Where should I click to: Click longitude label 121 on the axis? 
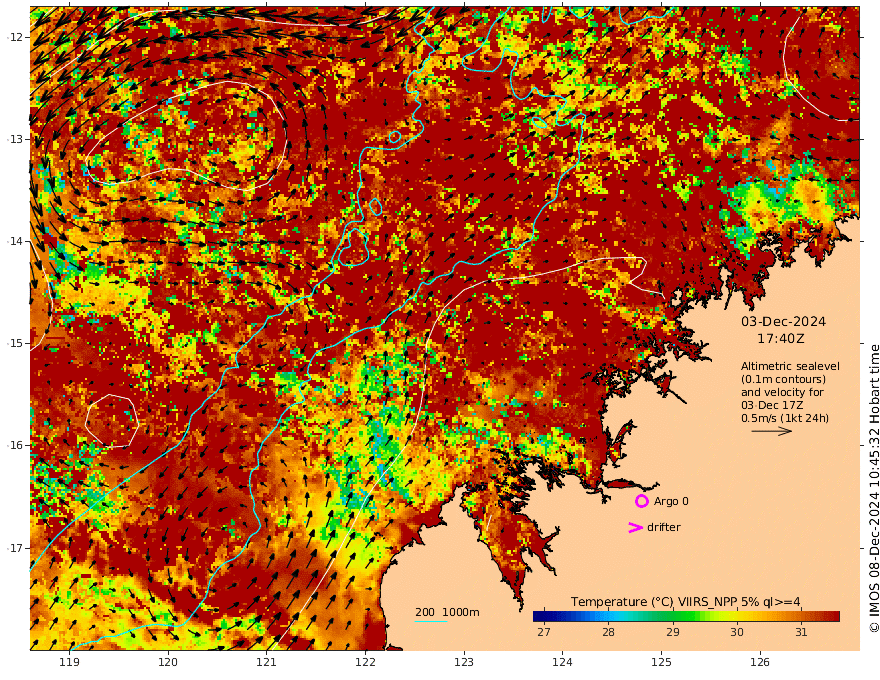tap(267, 662)
